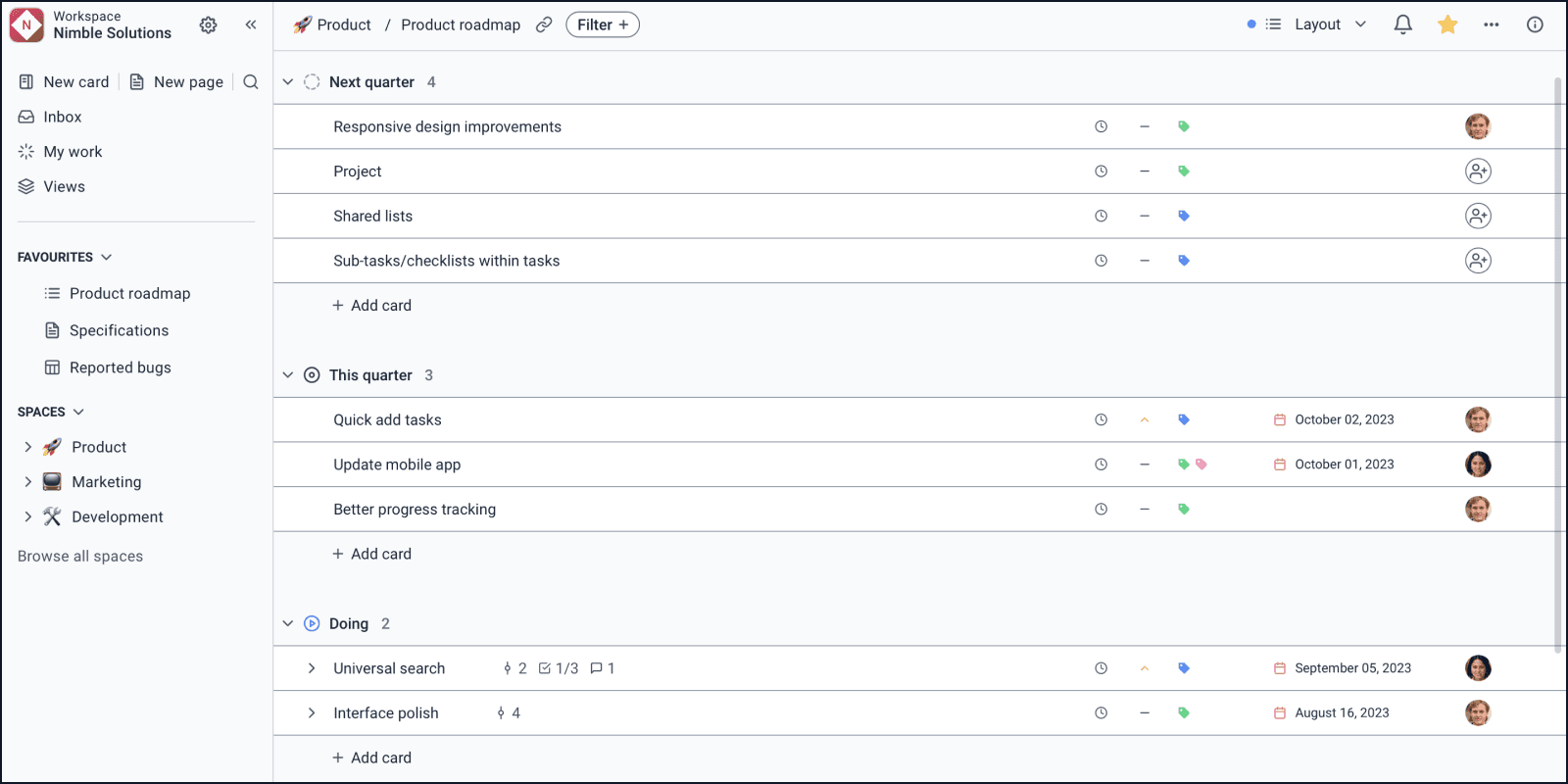Collapse the Next quarter group

[288, 82]
